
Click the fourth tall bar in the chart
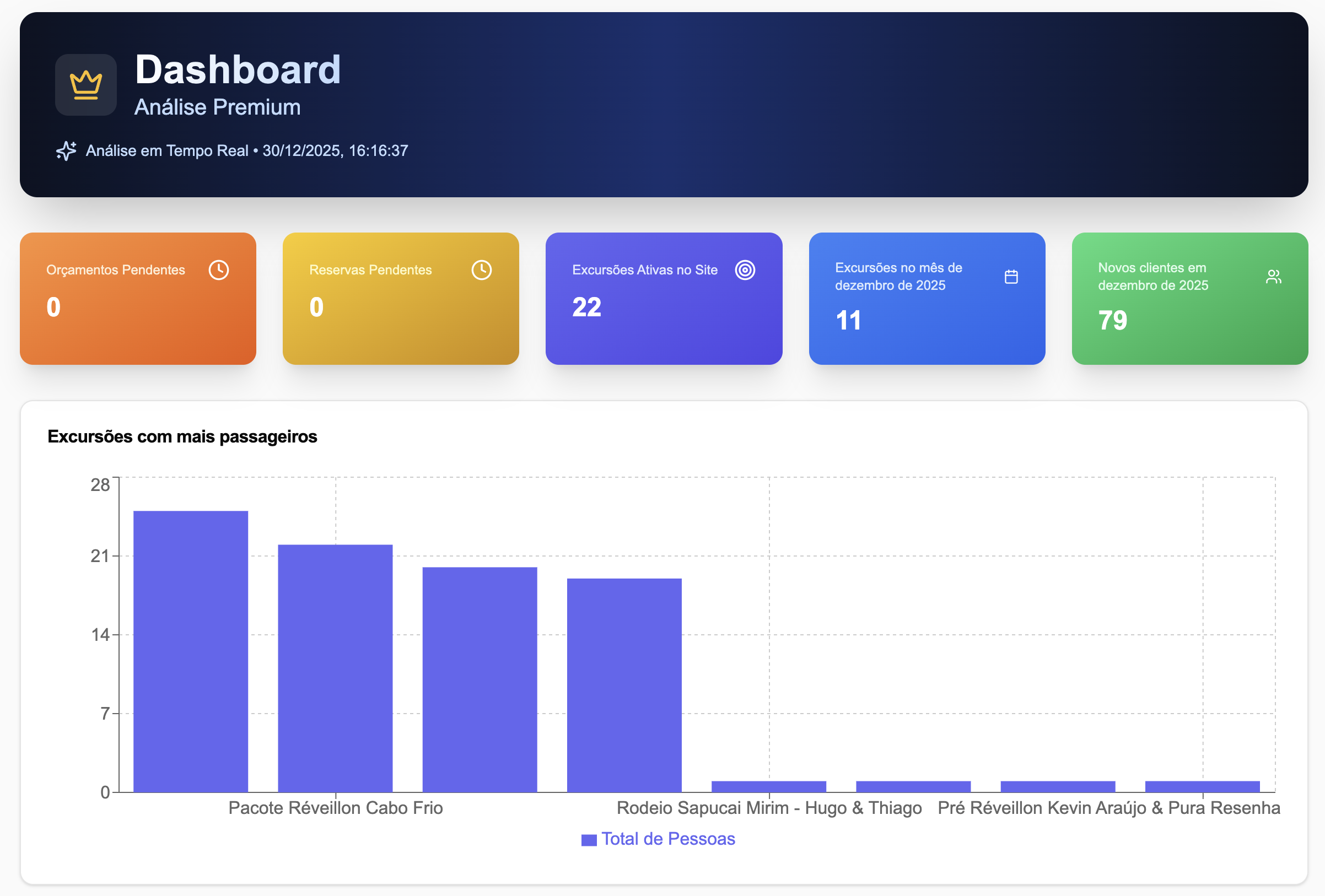click(624, 685)
